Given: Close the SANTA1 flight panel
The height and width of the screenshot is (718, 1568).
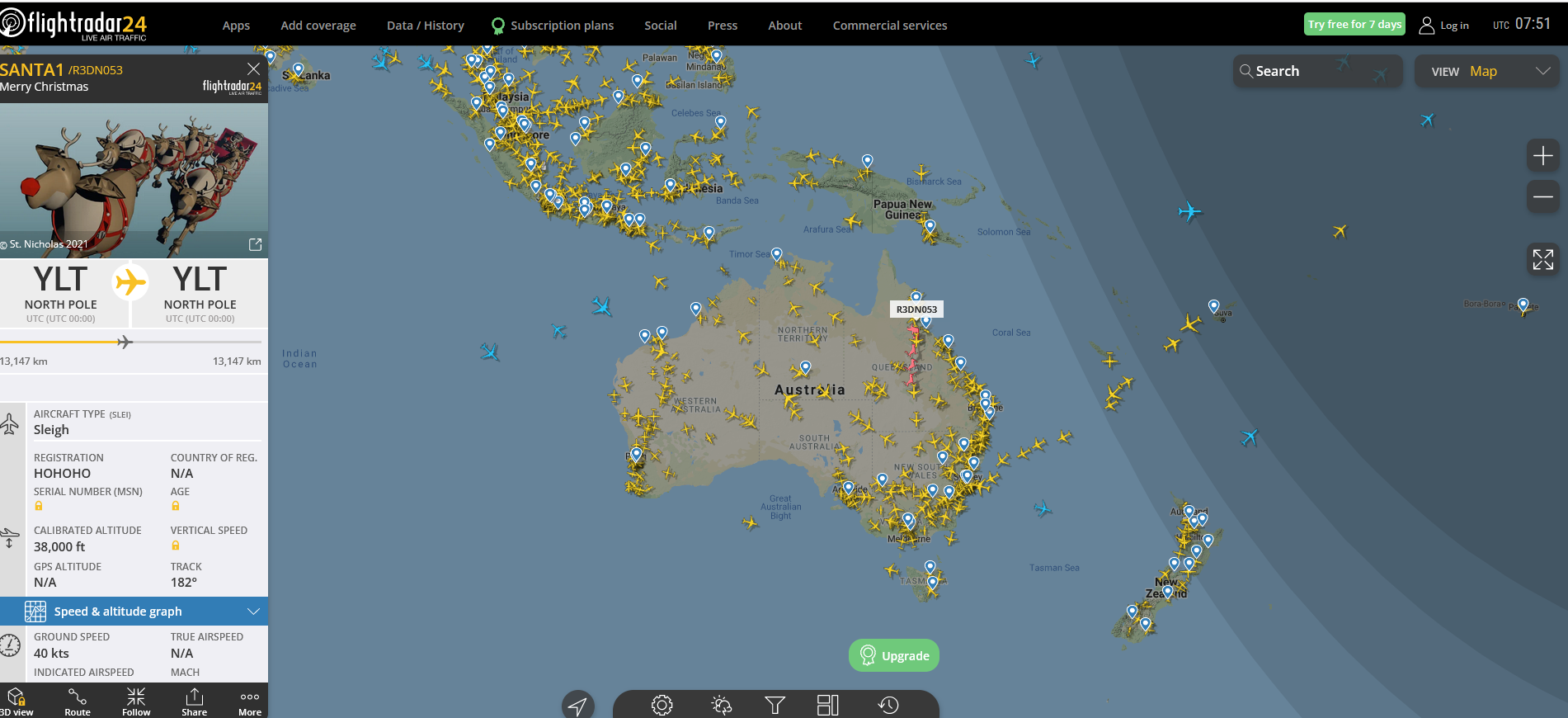Looking at the screenshot, I should pyautogui.click(x=253, y=68).
